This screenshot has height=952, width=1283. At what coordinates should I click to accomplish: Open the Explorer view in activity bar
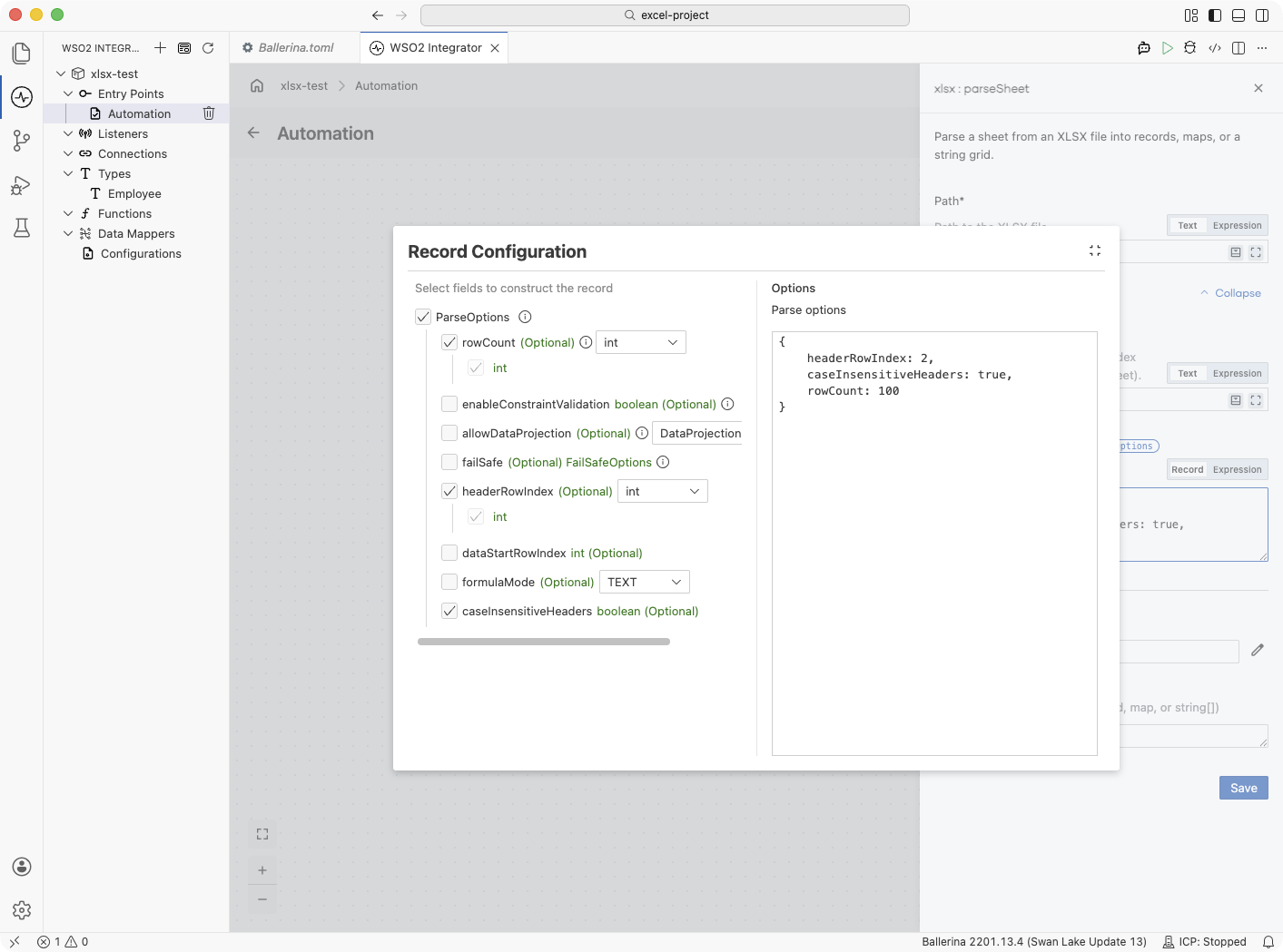point(22,54)
